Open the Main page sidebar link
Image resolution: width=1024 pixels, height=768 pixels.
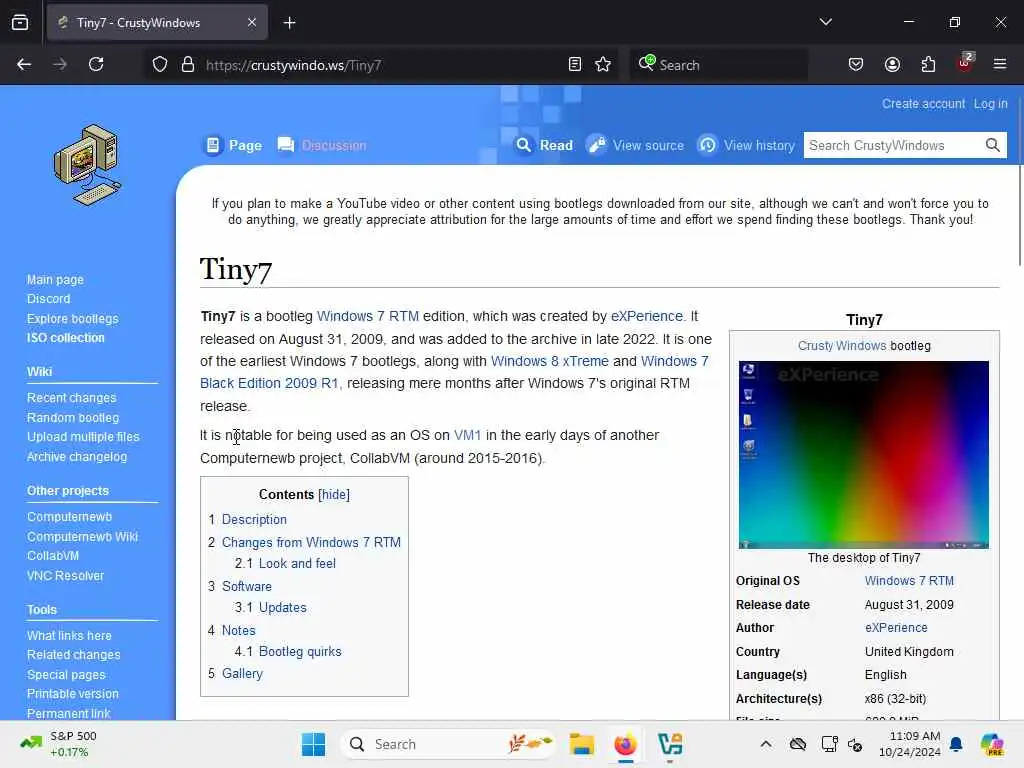coord(55,280)
